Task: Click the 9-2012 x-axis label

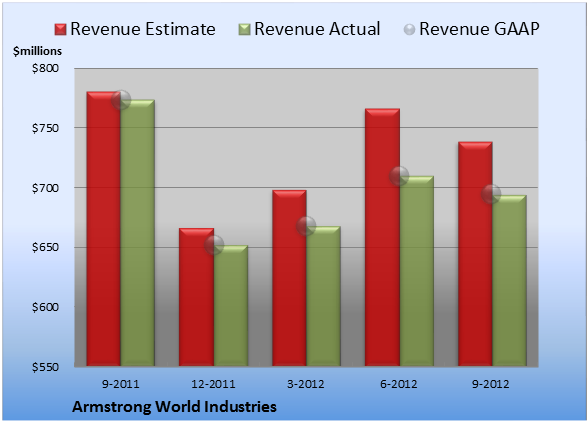Action: point(491,384)
